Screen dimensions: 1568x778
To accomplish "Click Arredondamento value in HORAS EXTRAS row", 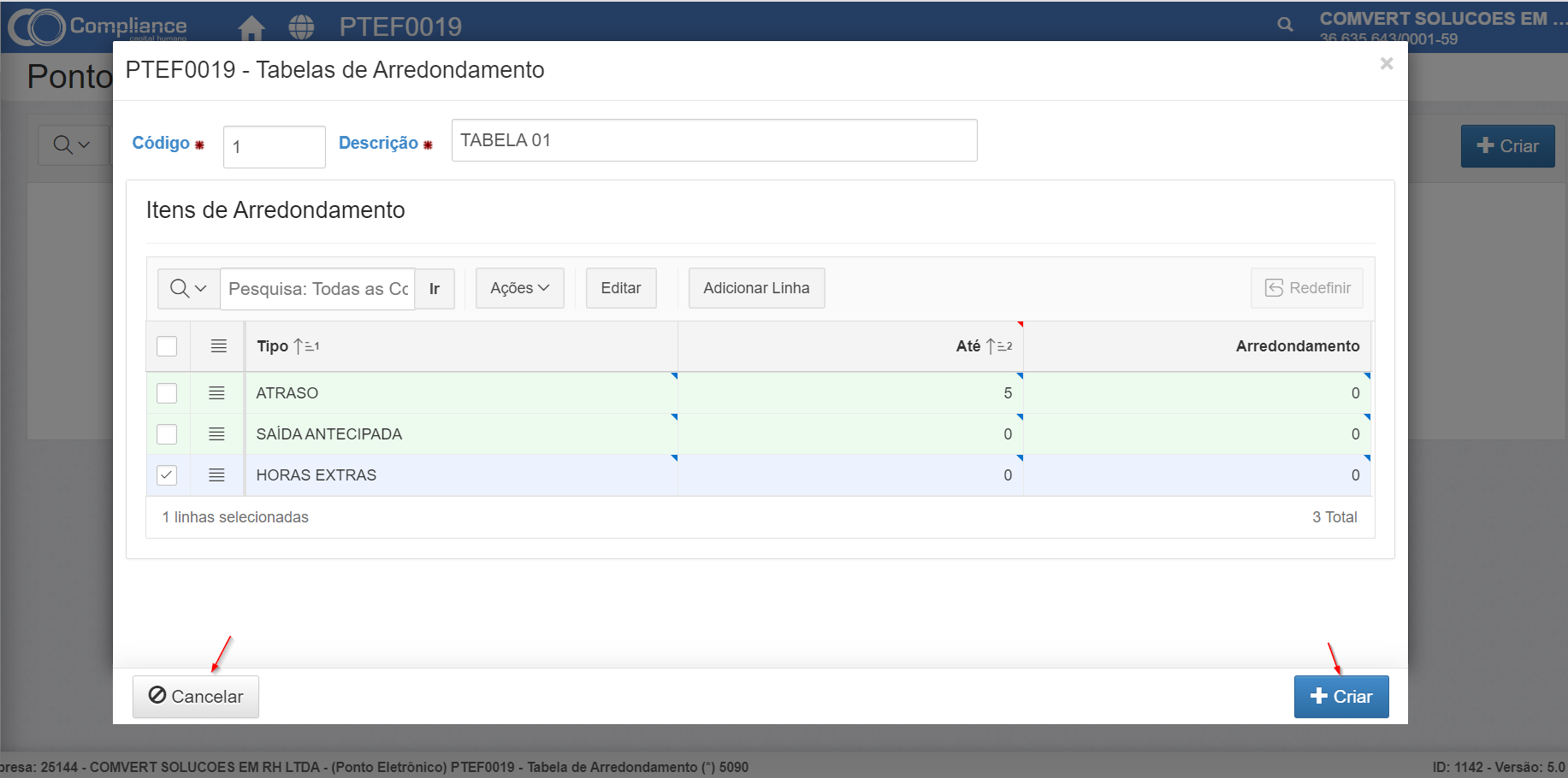I will click(x=1198, y=475).
